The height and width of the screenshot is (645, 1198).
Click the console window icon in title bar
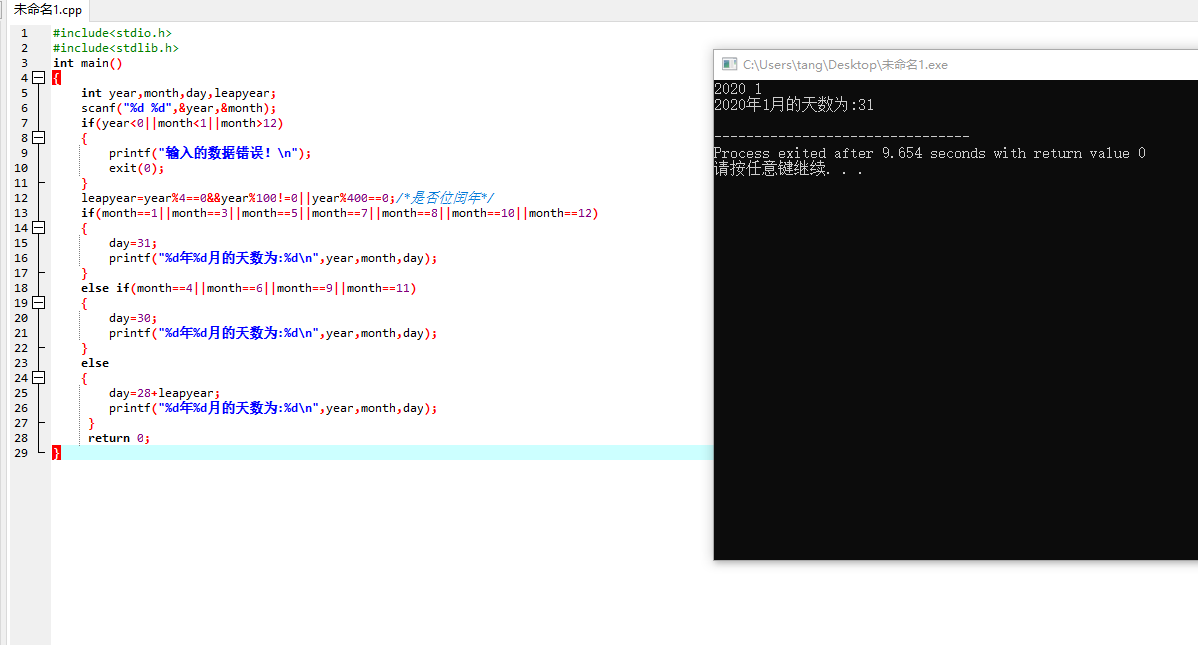click(x=730, y=64)
